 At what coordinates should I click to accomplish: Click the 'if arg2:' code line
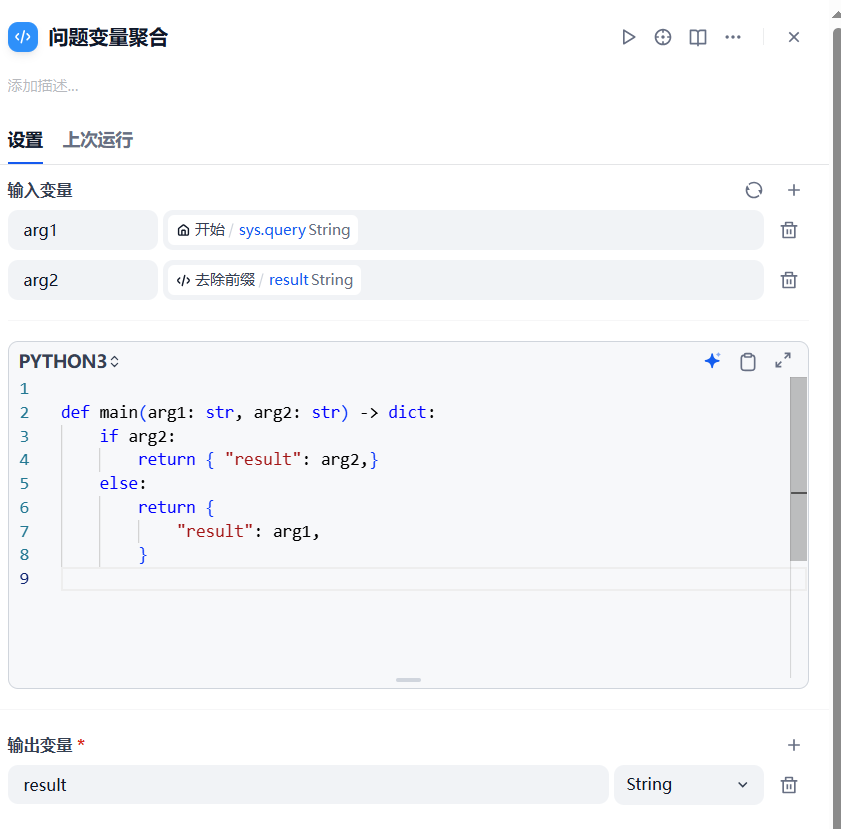(137, 436)
